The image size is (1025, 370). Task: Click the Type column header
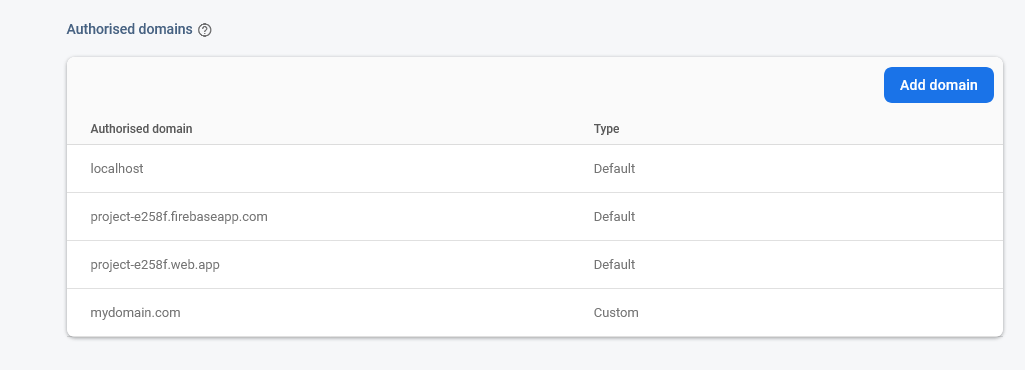(606, 129)
